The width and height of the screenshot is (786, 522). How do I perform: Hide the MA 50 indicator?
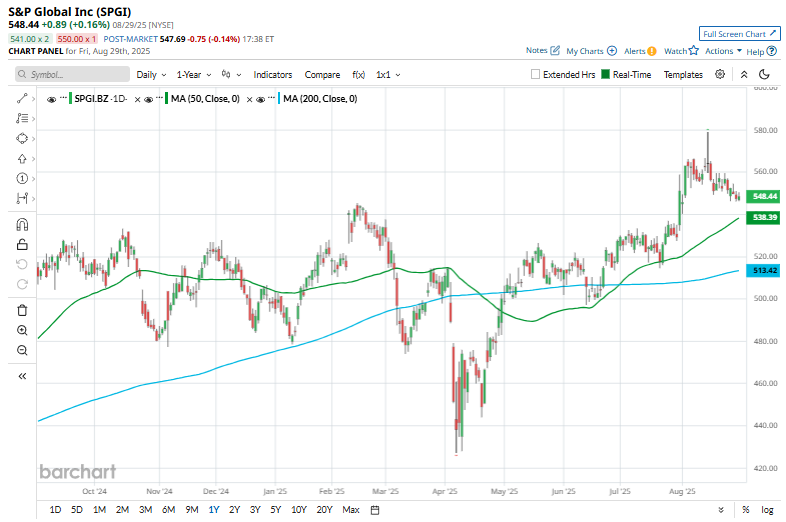[148, 99]
